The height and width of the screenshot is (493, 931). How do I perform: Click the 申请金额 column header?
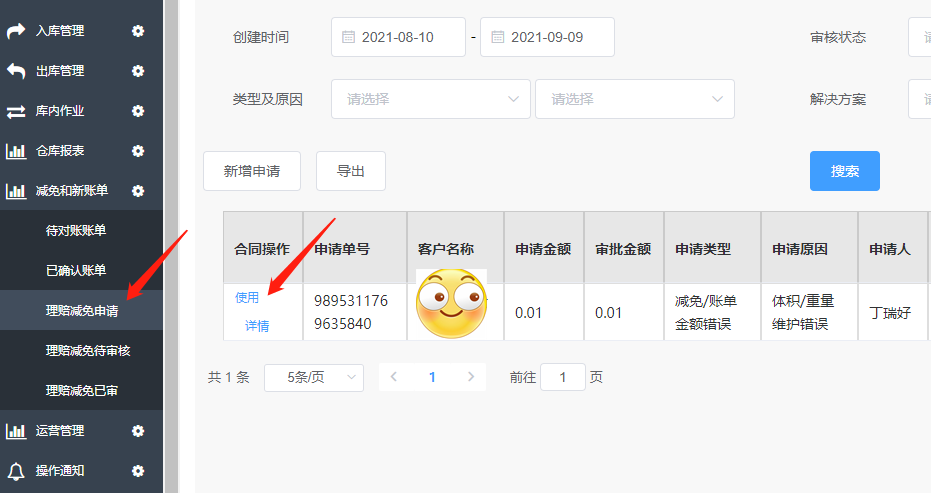pyautogui.click(x=544, y=248)
